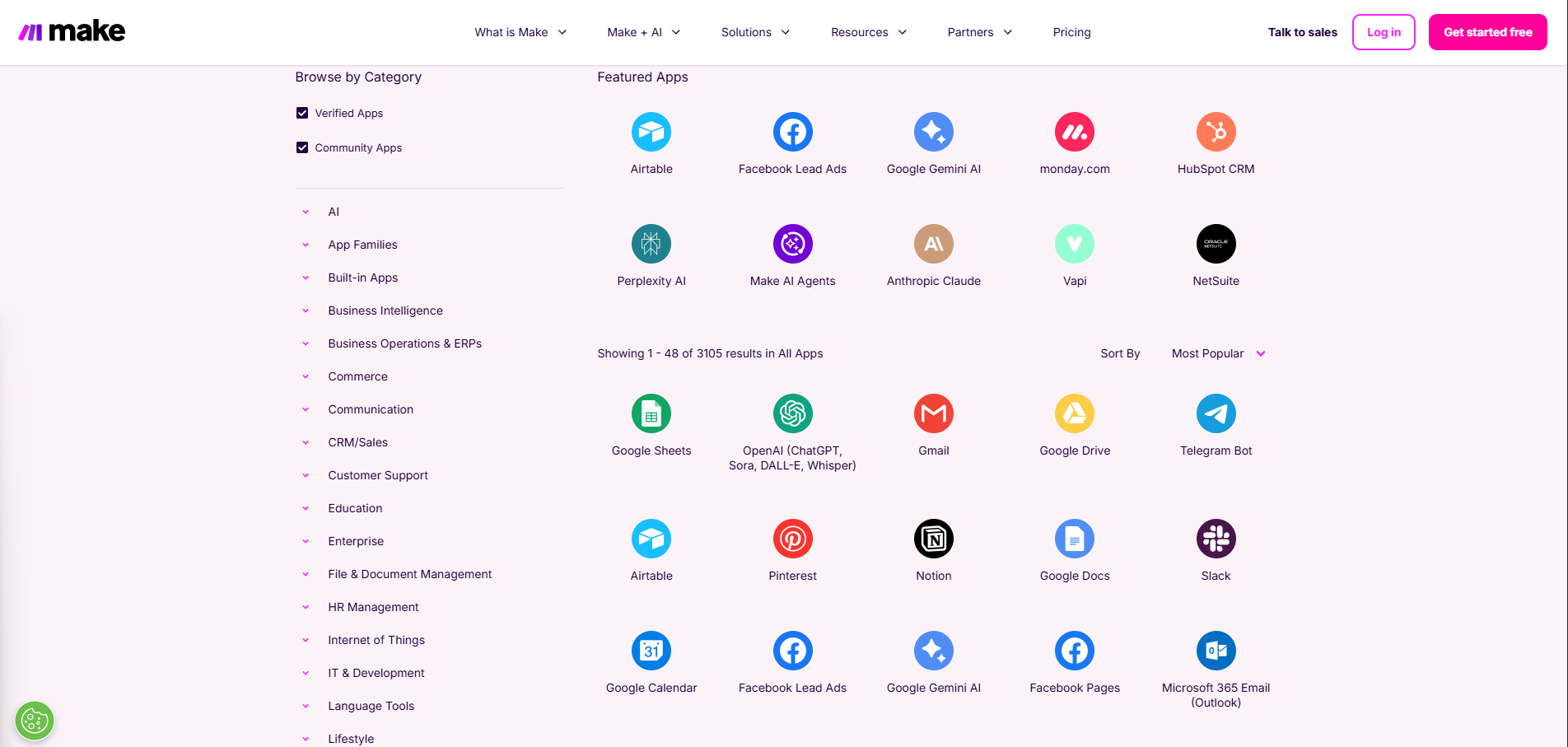1568x747 pixels.
Task: Open the Resources navigation menu
Action: 868,32
